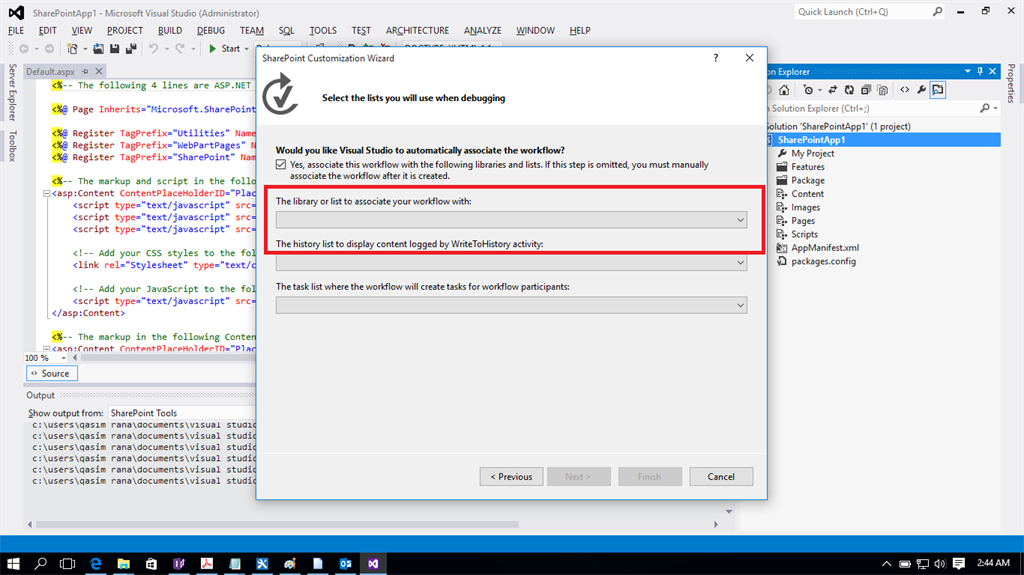Click the Source view button
The image size is (1024, 575).
tap(52, 373)
